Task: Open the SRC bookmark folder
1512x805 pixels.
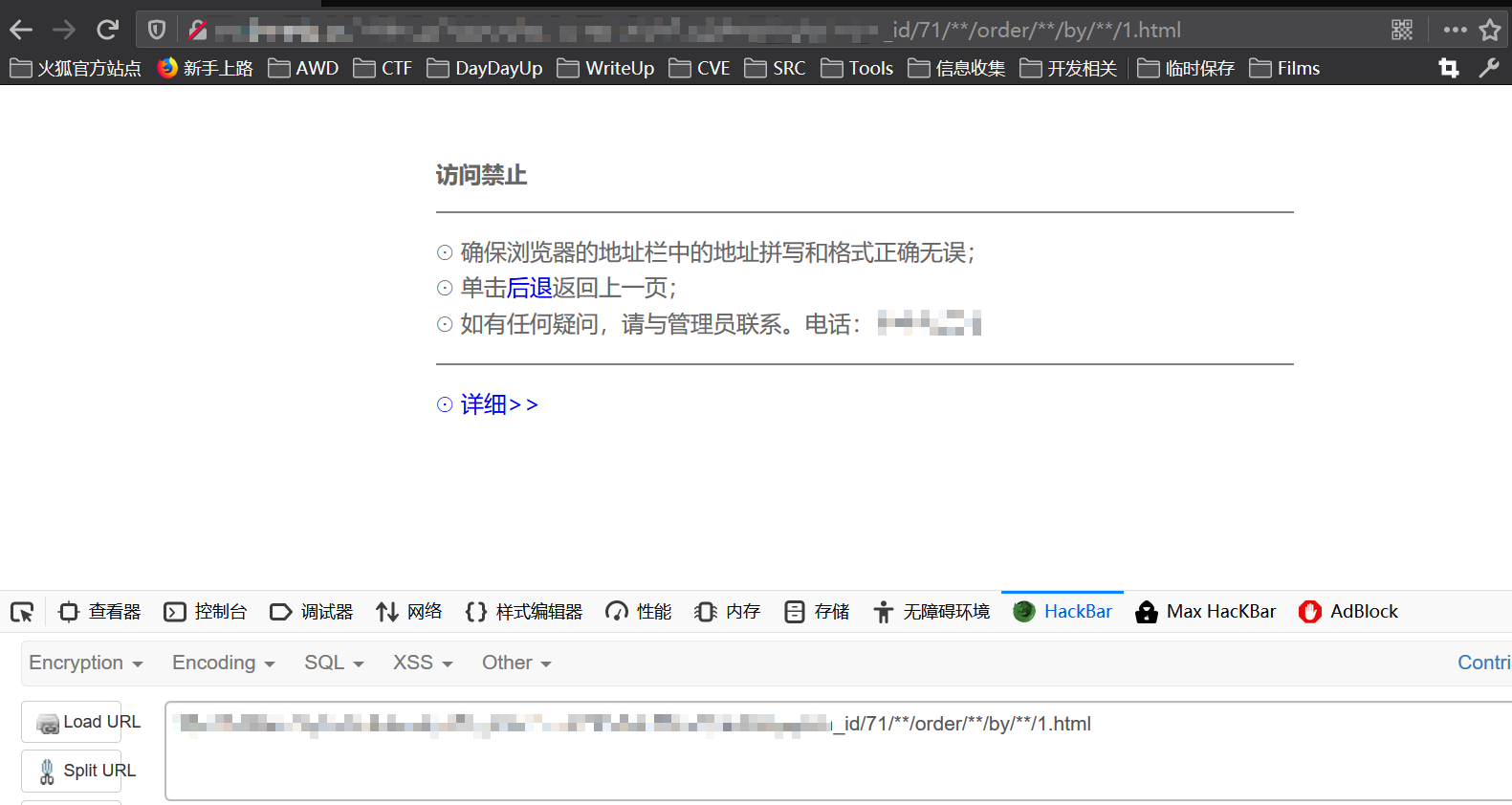Action: 776,68
